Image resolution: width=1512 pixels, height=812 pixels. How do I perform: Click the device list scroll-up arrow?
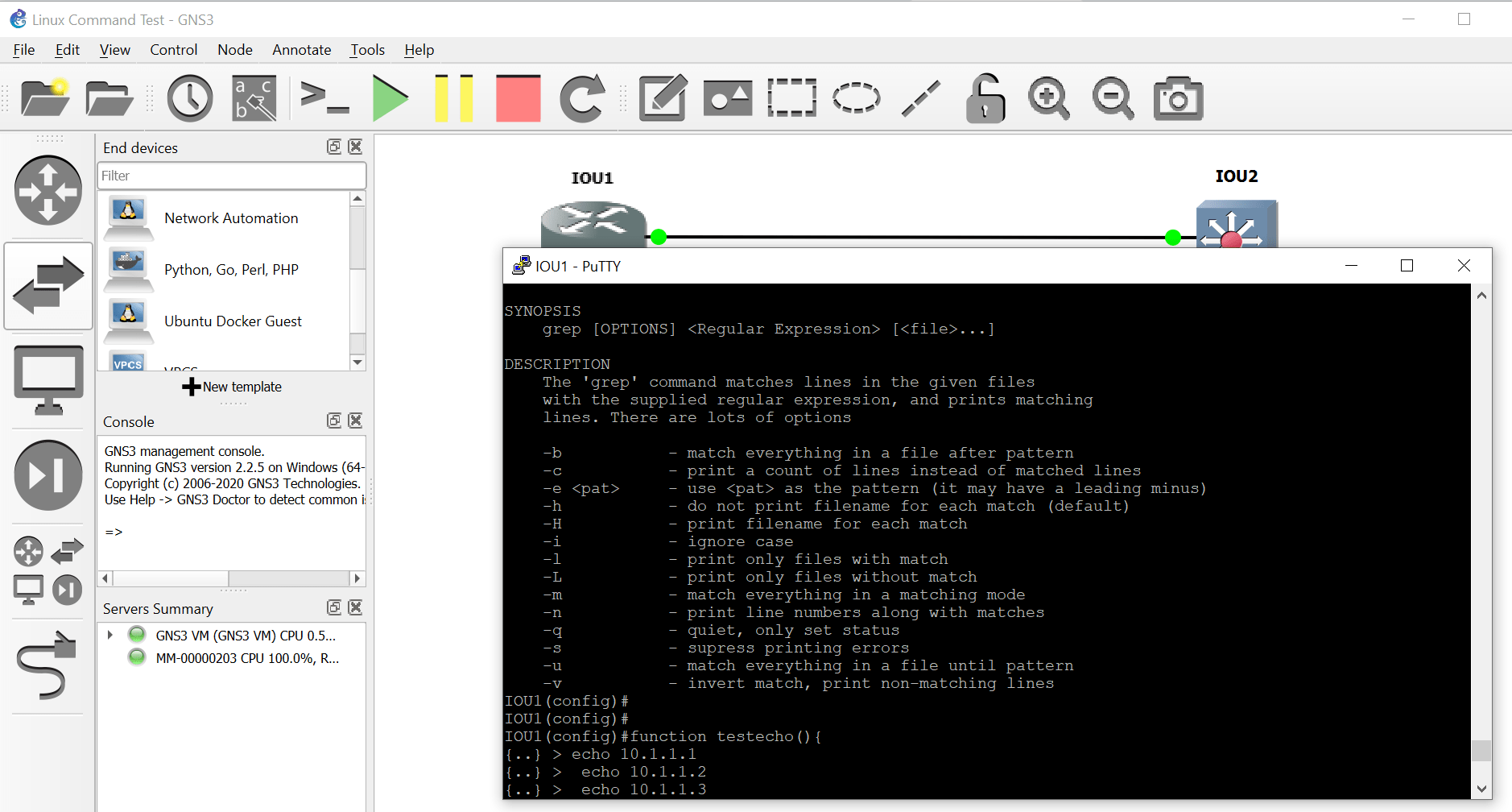point(358,198)
